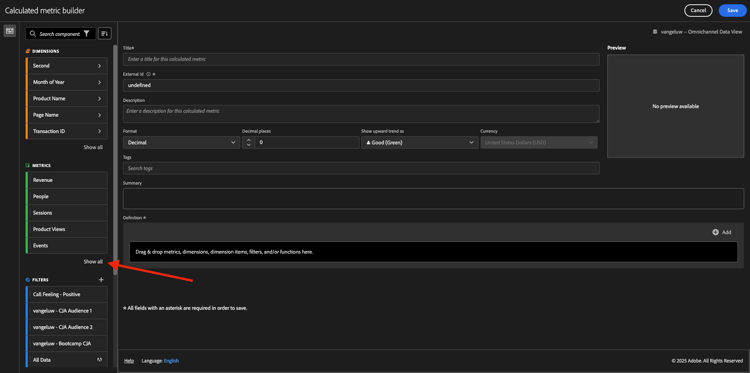Click the Title input field
This screenshot has height=373, width=750.
click(361, 59)
